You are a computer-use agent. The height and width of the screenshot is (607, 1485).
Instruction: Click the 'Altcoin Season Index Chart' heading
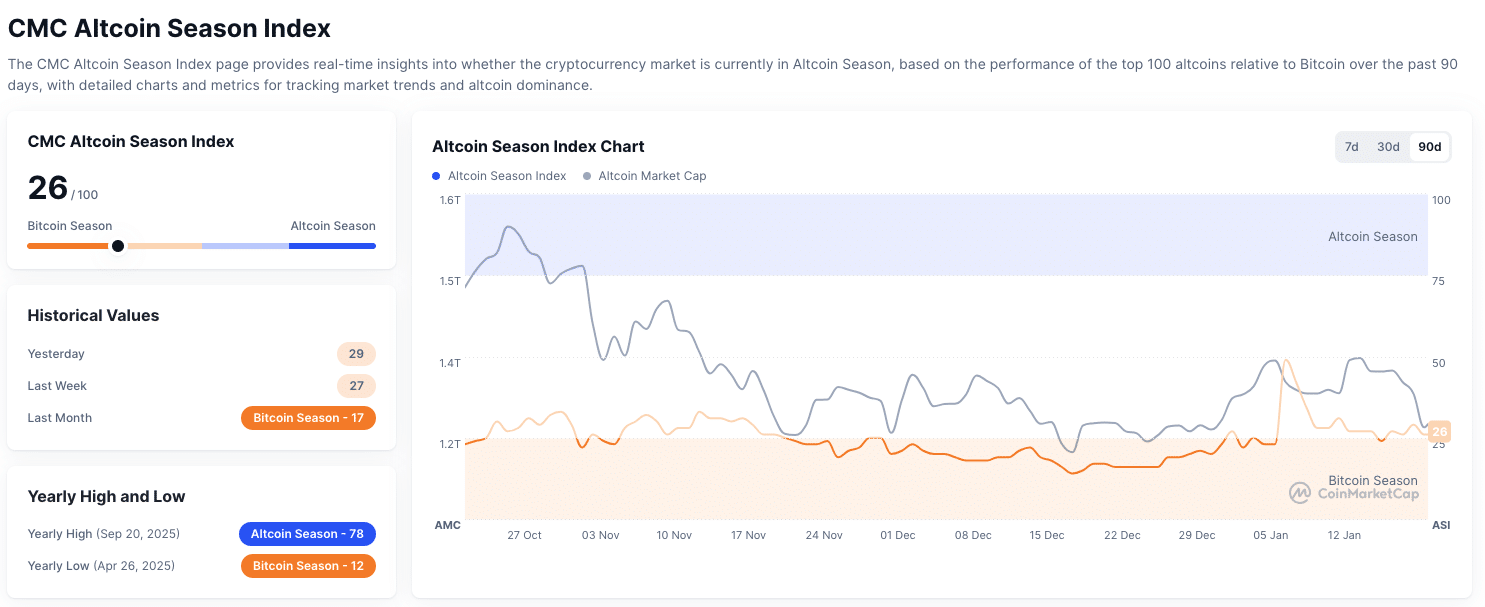(538, 146)
